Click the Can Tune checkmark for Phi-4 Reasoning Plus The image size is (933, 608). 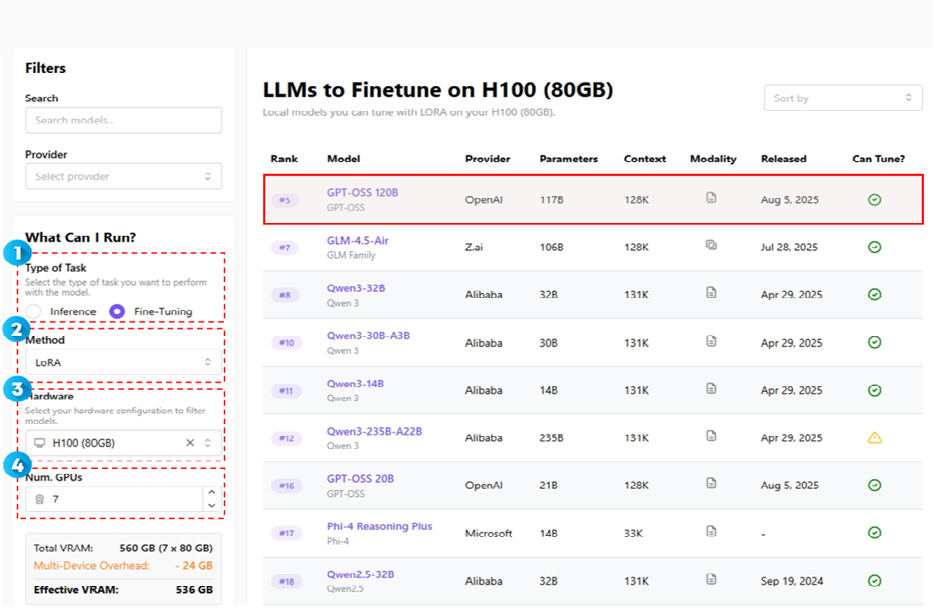874,533
